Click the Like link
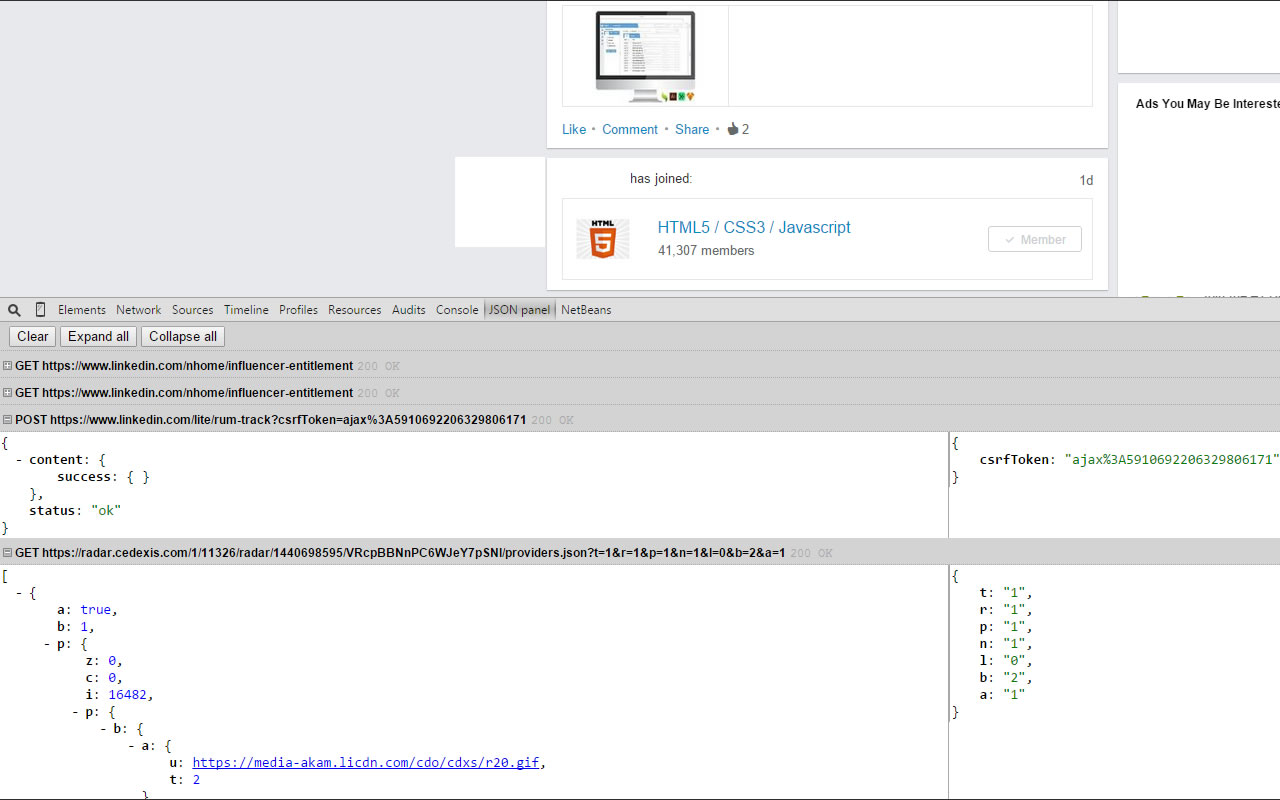This screenshot has height=800, width=1280. tap(574, 129)
